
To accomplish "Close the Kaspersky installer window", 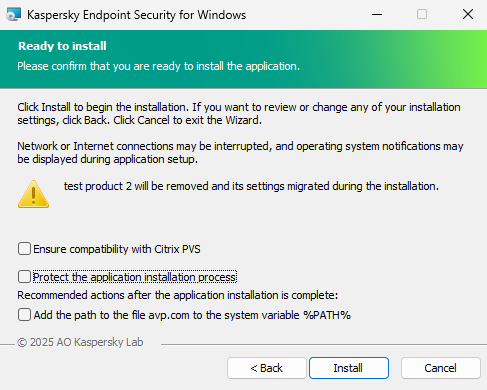I will 468,14.
